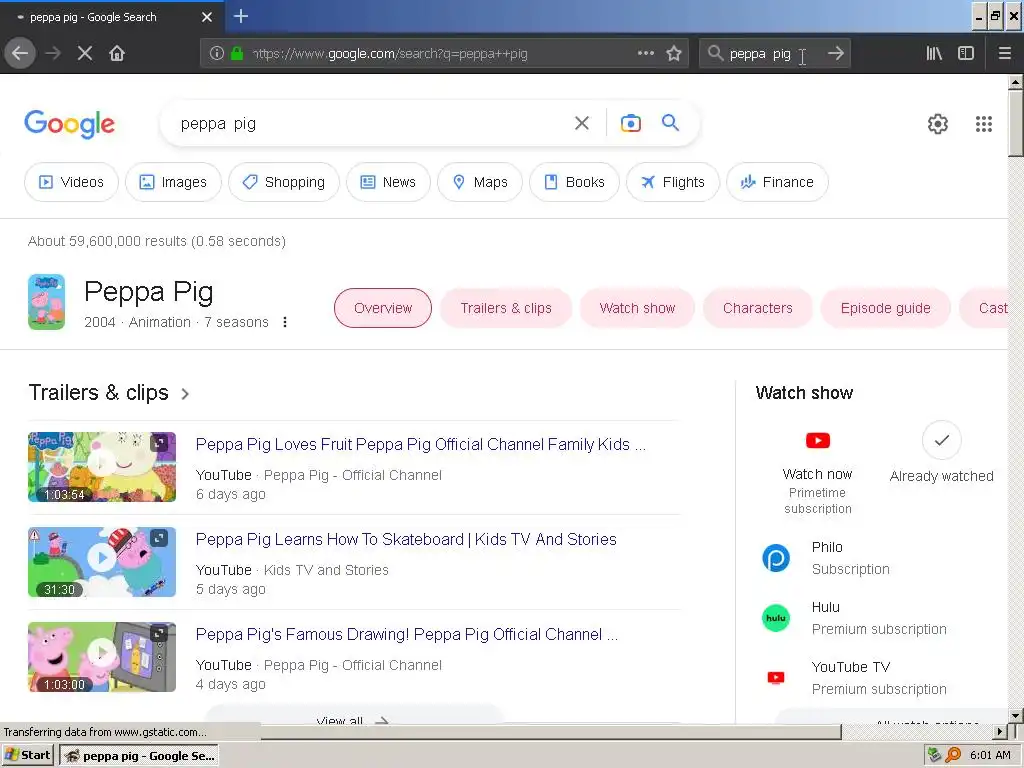Toggle the sidebar view icon
Image resolution: width=1024 pixels, height=768 pixels.
point(966,54)
